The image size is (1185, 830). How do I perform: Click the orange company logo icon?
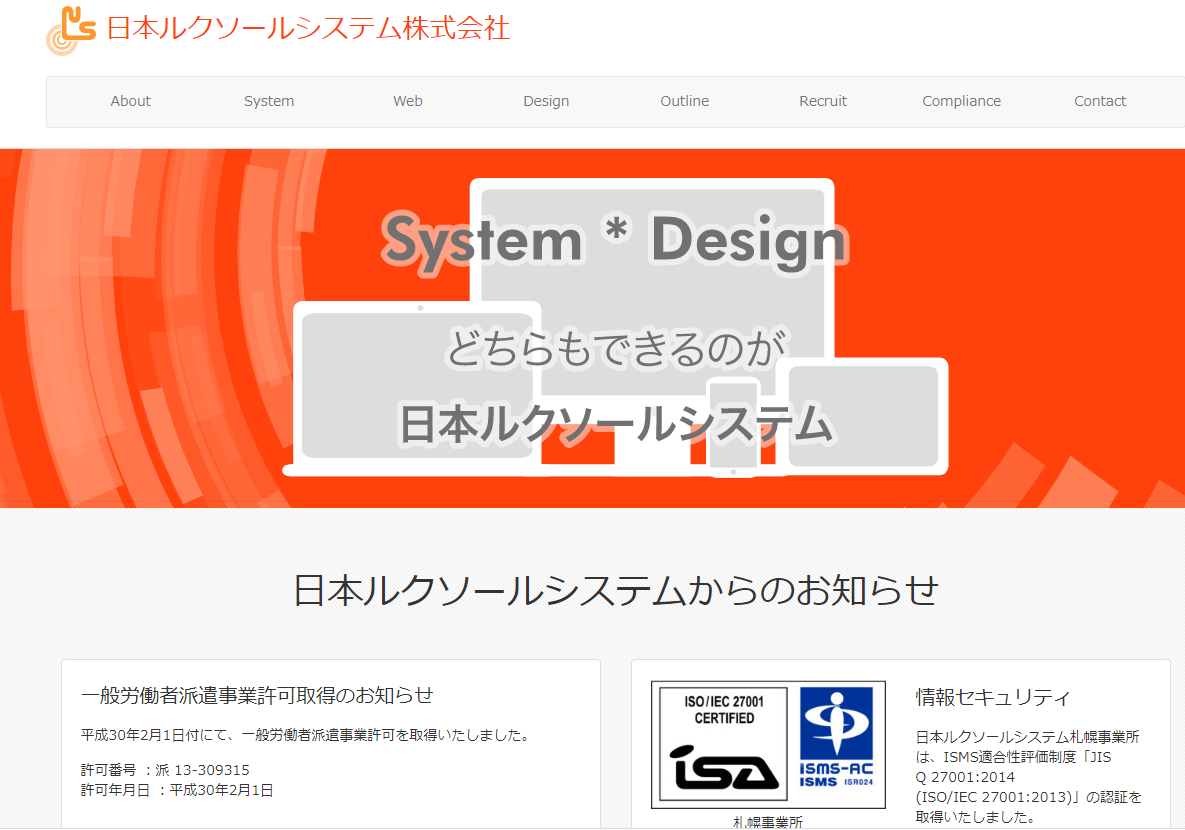pos(71,30)
